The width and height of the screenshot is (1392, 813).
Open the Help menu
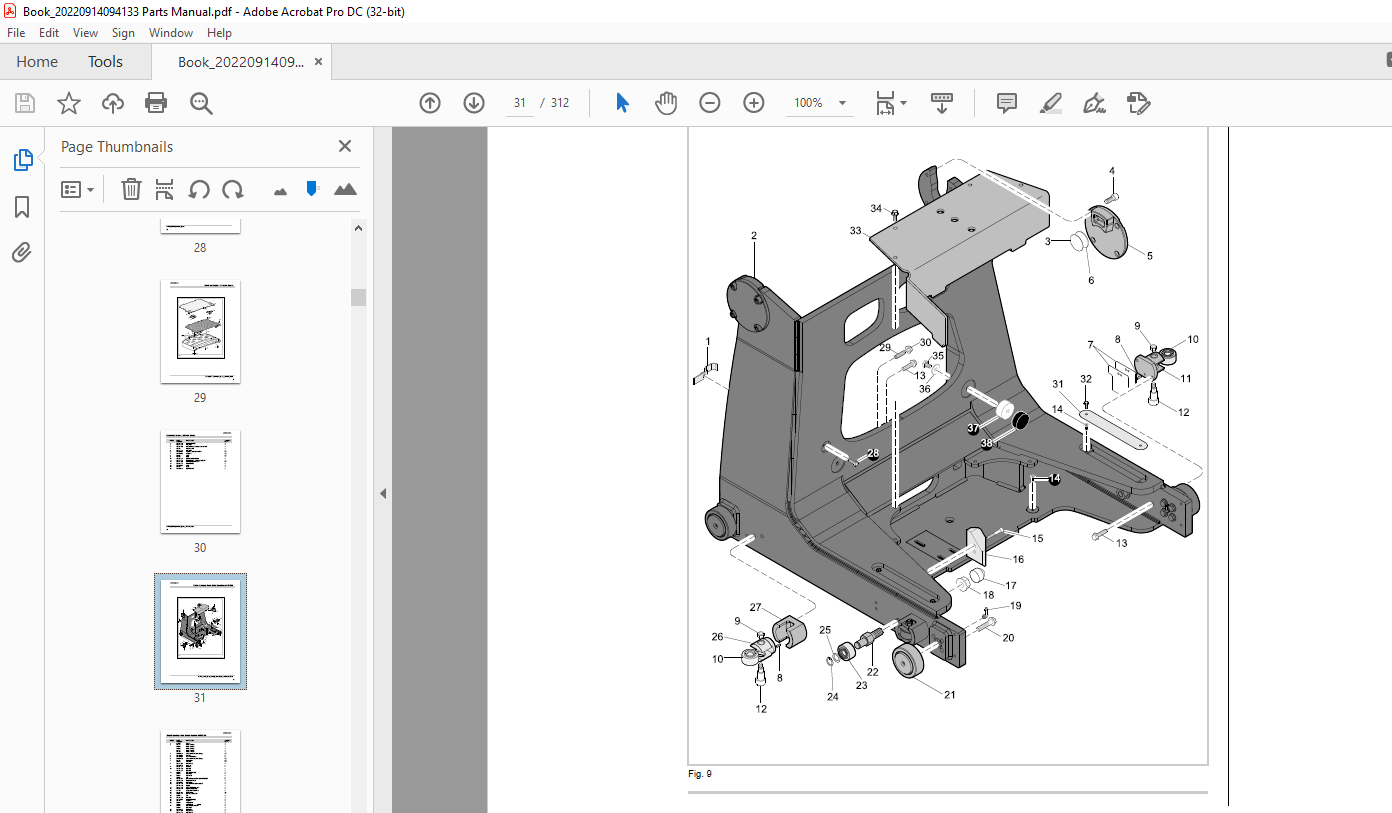[219, 33]
